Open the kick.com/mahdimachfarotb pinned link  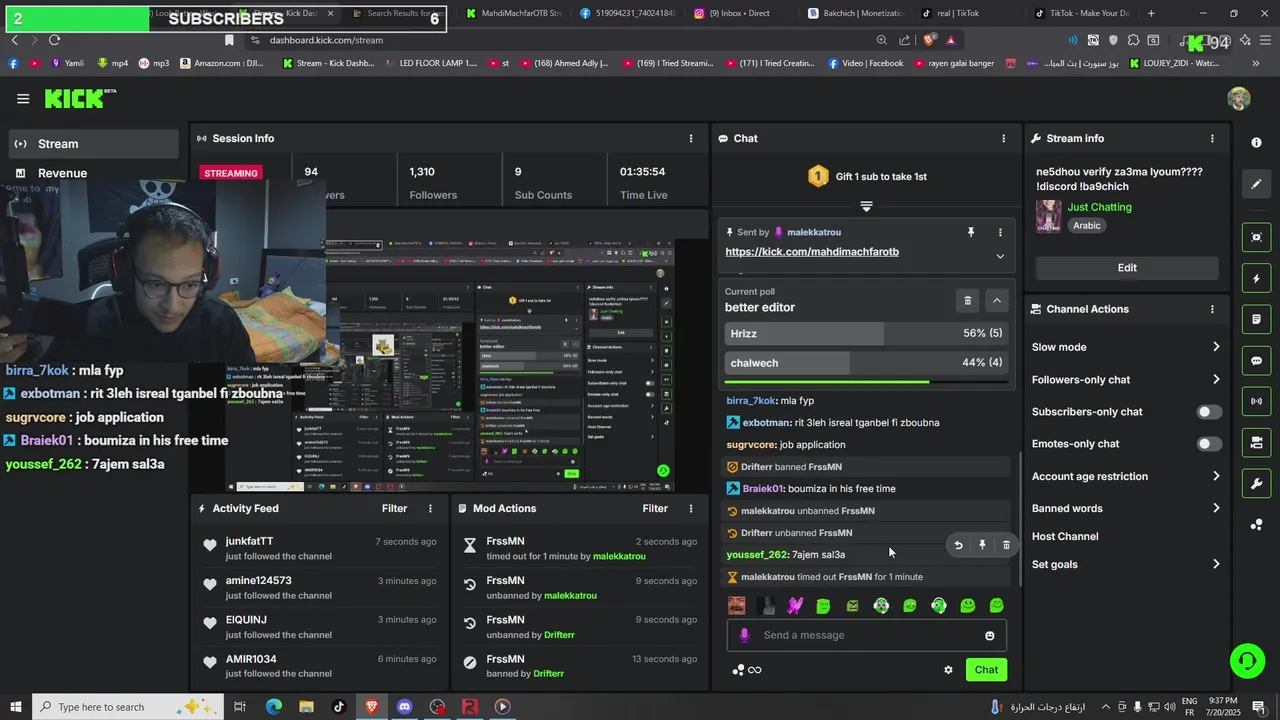coord(812,252)
